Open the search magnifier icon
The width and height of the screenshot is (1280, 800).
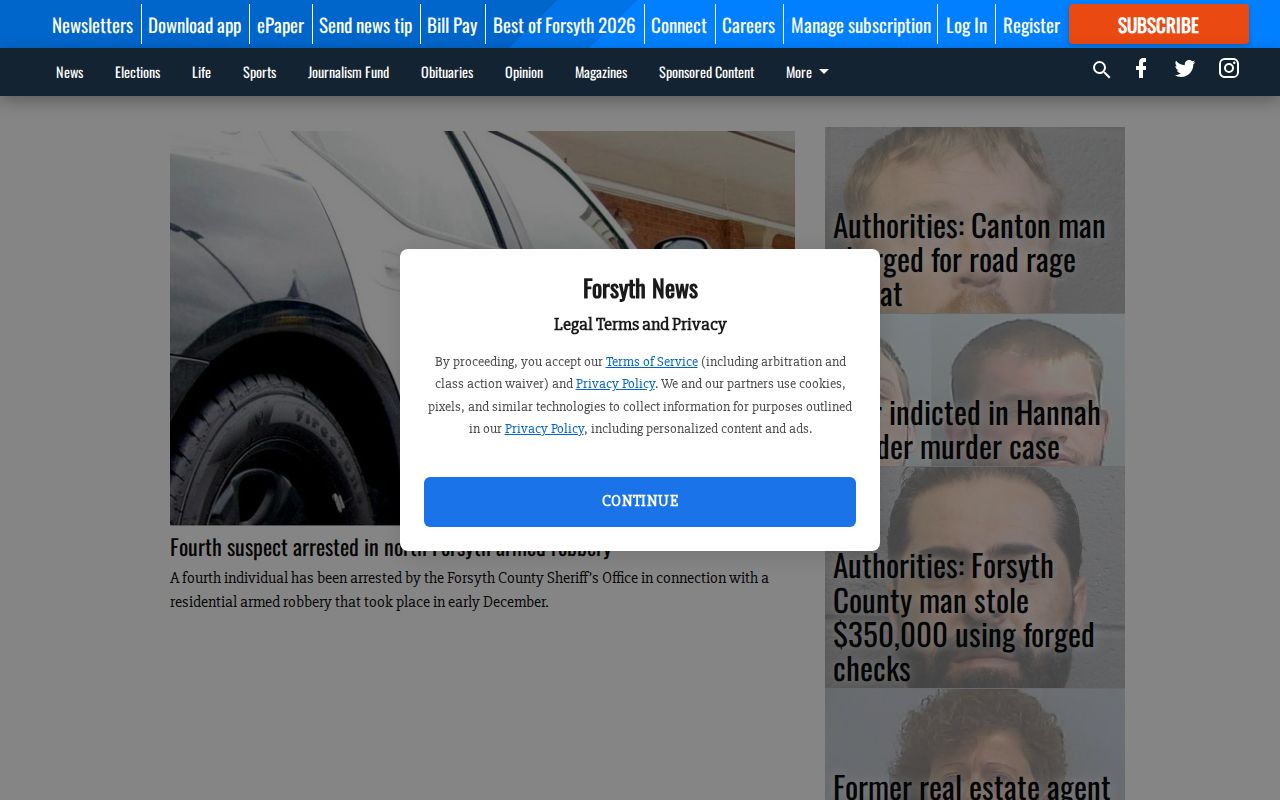pyautogui.click(x=1101, y=70)
